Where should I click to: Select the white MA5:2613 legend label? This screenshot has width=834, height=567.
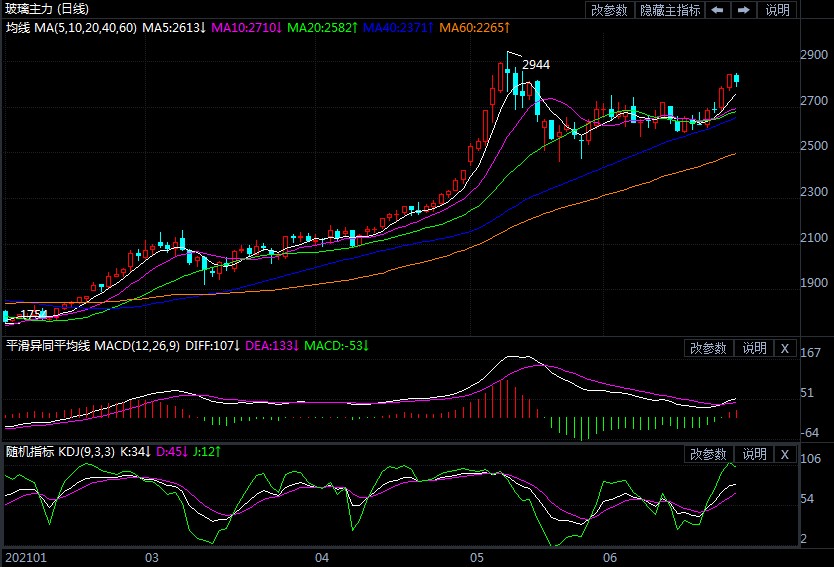pyautogui.click(x=175, y=26)
